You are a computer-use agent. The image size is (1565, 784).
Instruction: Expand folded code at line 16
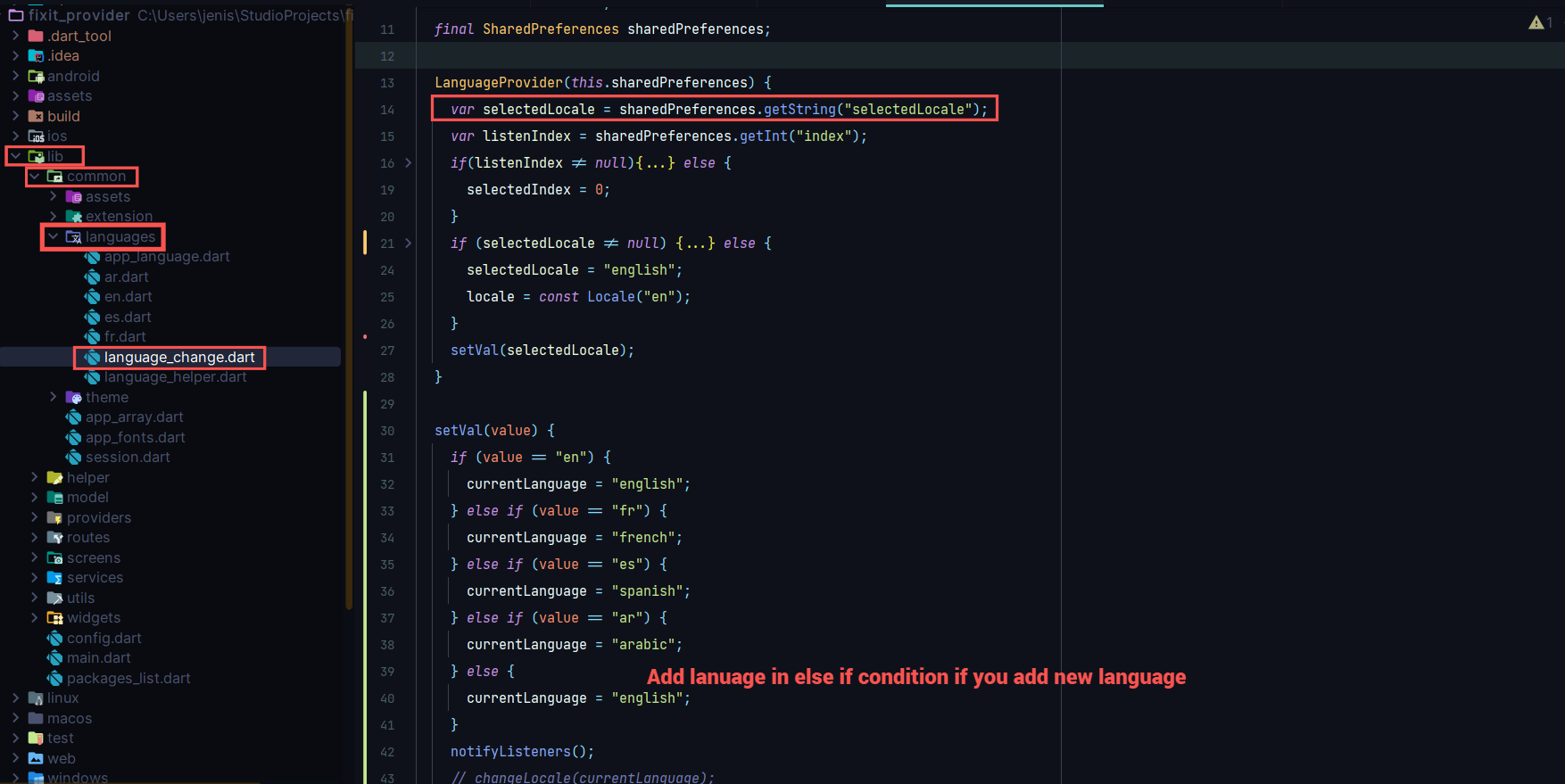click(x=409, y=163)
